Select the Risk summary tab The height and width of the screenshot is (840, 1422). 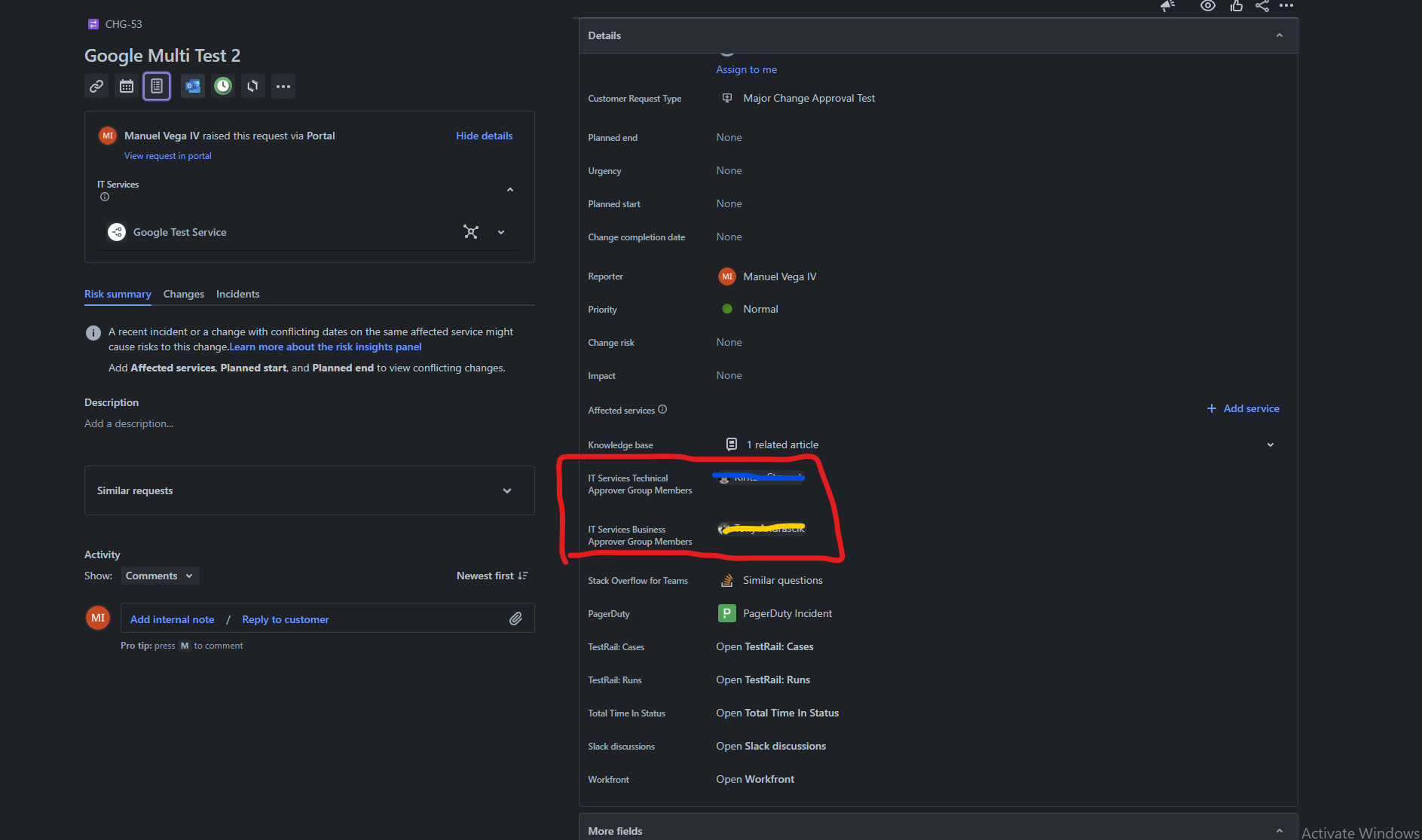tap(118, 294)
